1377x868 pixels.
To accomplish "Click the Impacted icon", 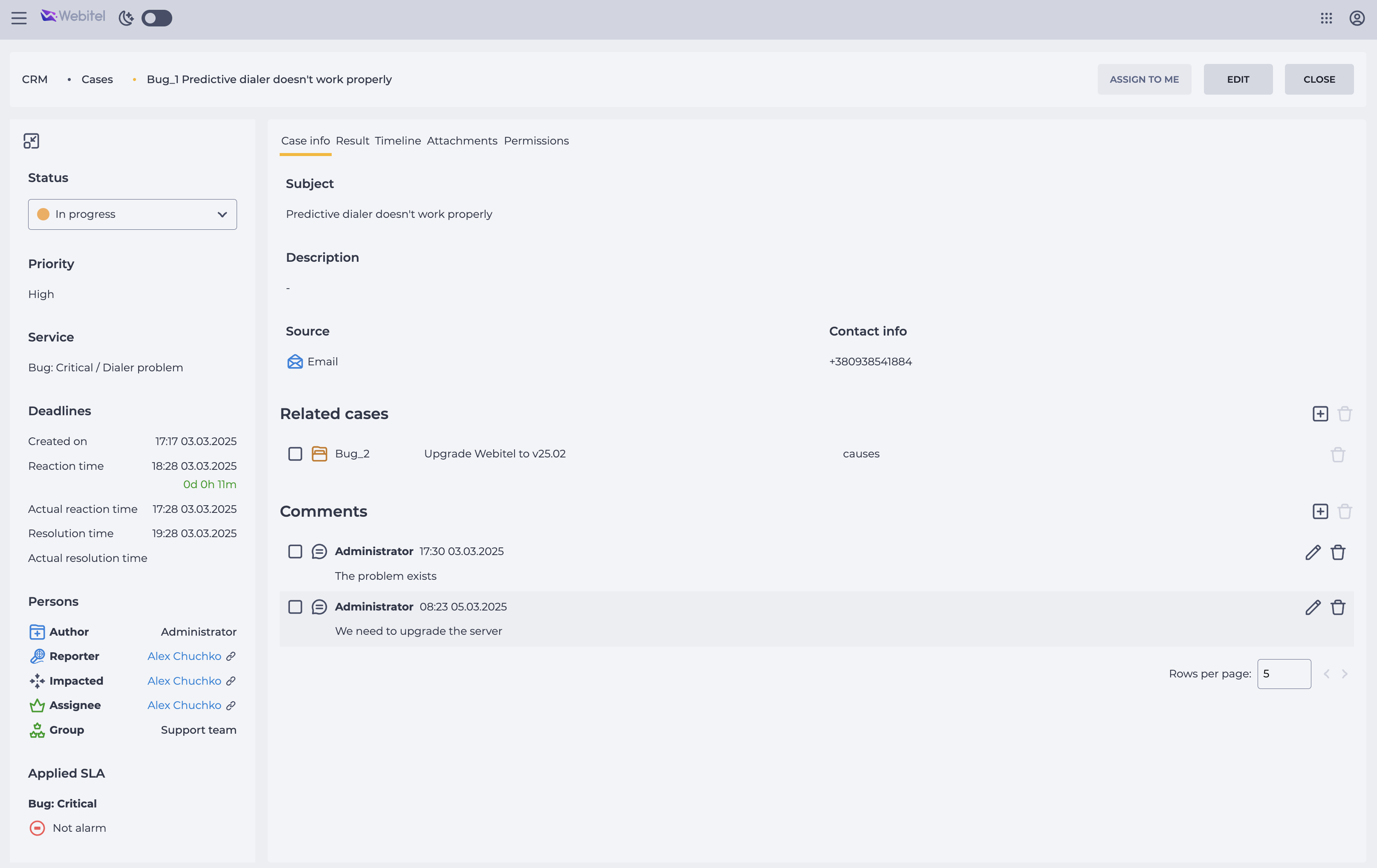I will 37,680.
